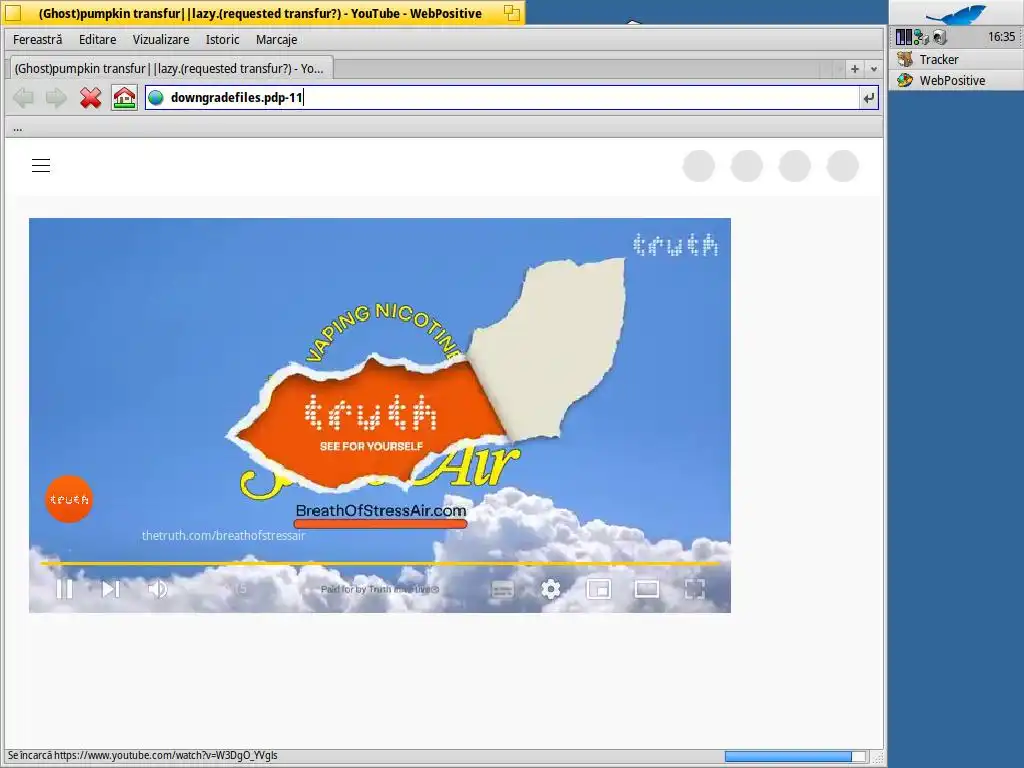Image resolution: width=1024 pixels, height=768 pixels.
Task: Click the window zoom button in the title tab
Action: (x=512, y=13)
